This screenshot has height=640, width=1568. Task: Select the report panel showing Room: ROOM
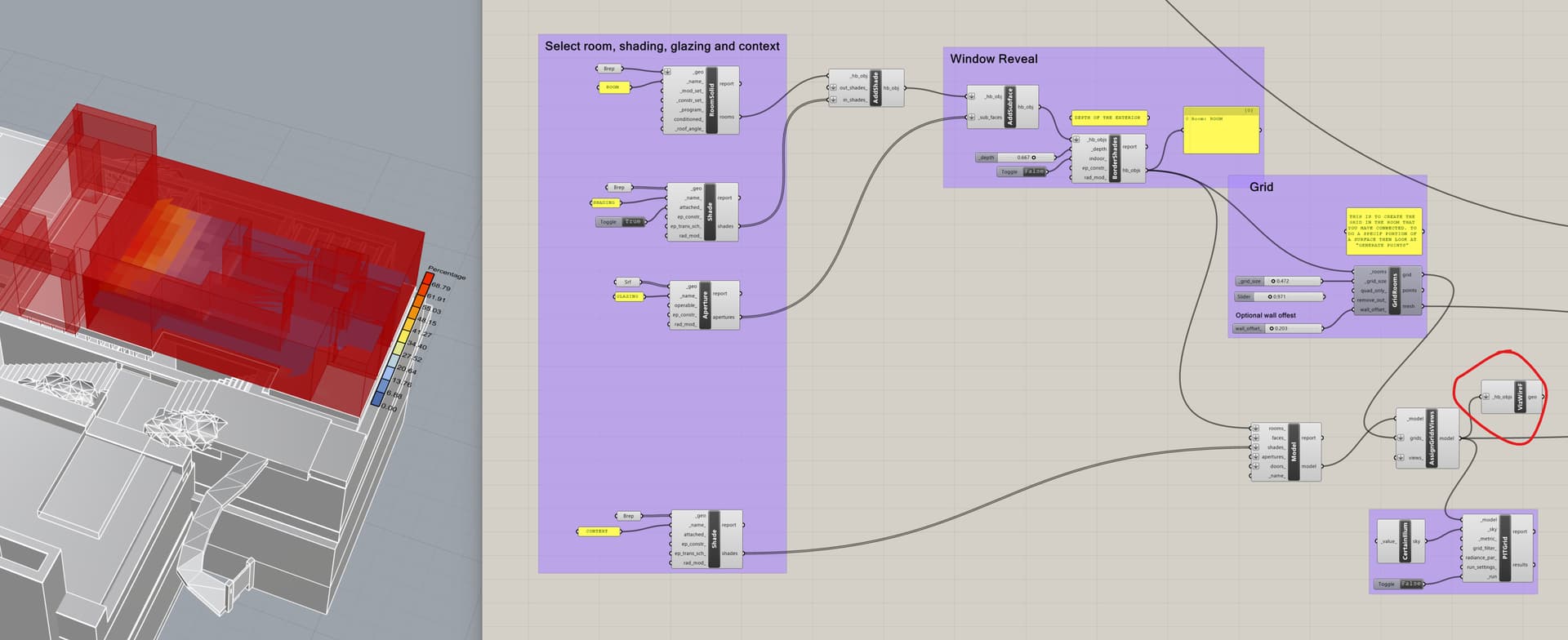coord(1221,130)
